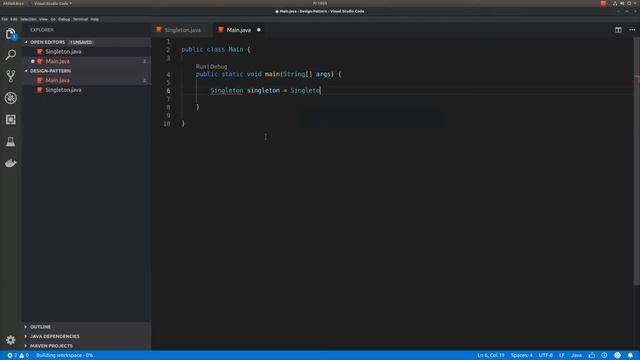
Task: Open the editor More Actions ellipsis
Action: (632, 30)
